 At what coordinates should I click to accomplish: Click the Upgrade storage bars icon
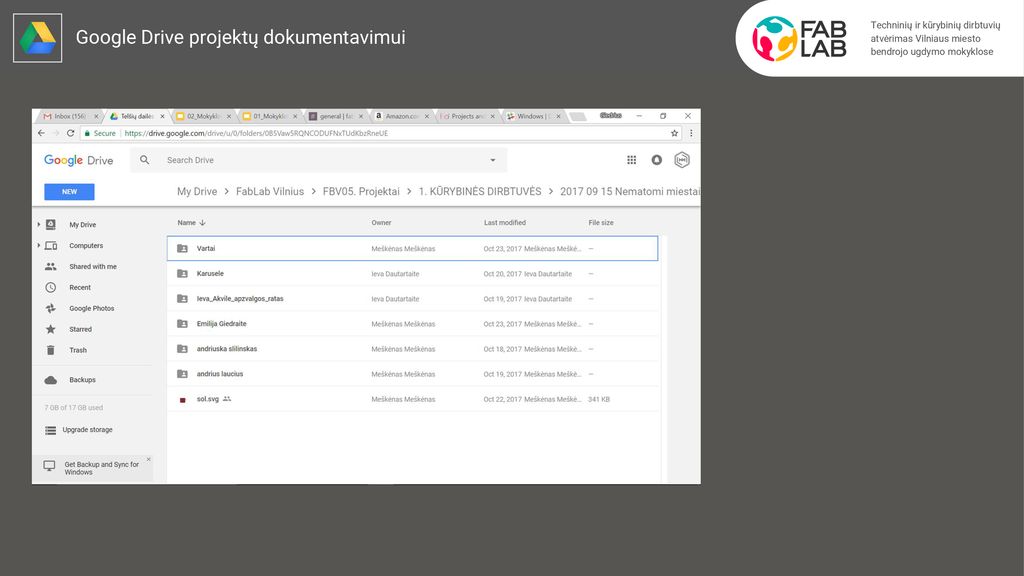(x=50, y=430)
